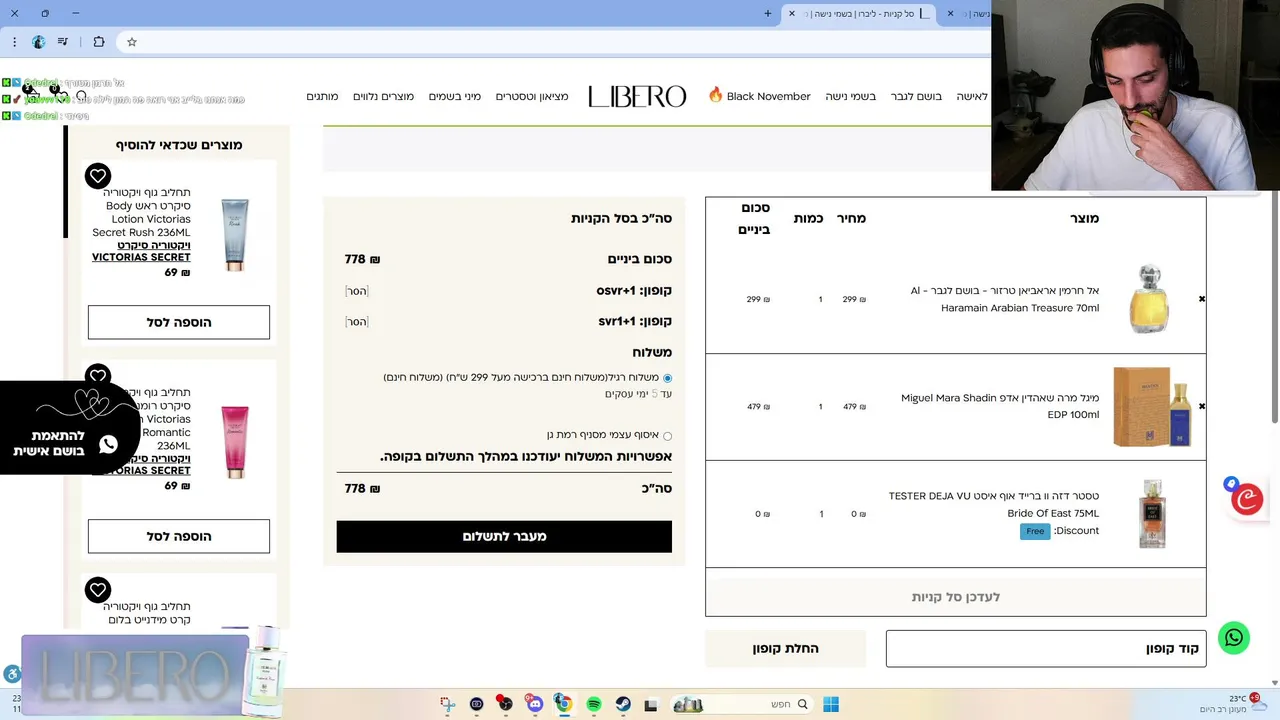
Task: Open Task View in the taskbar
Action: pyautogui.click(x=651, y=704)
